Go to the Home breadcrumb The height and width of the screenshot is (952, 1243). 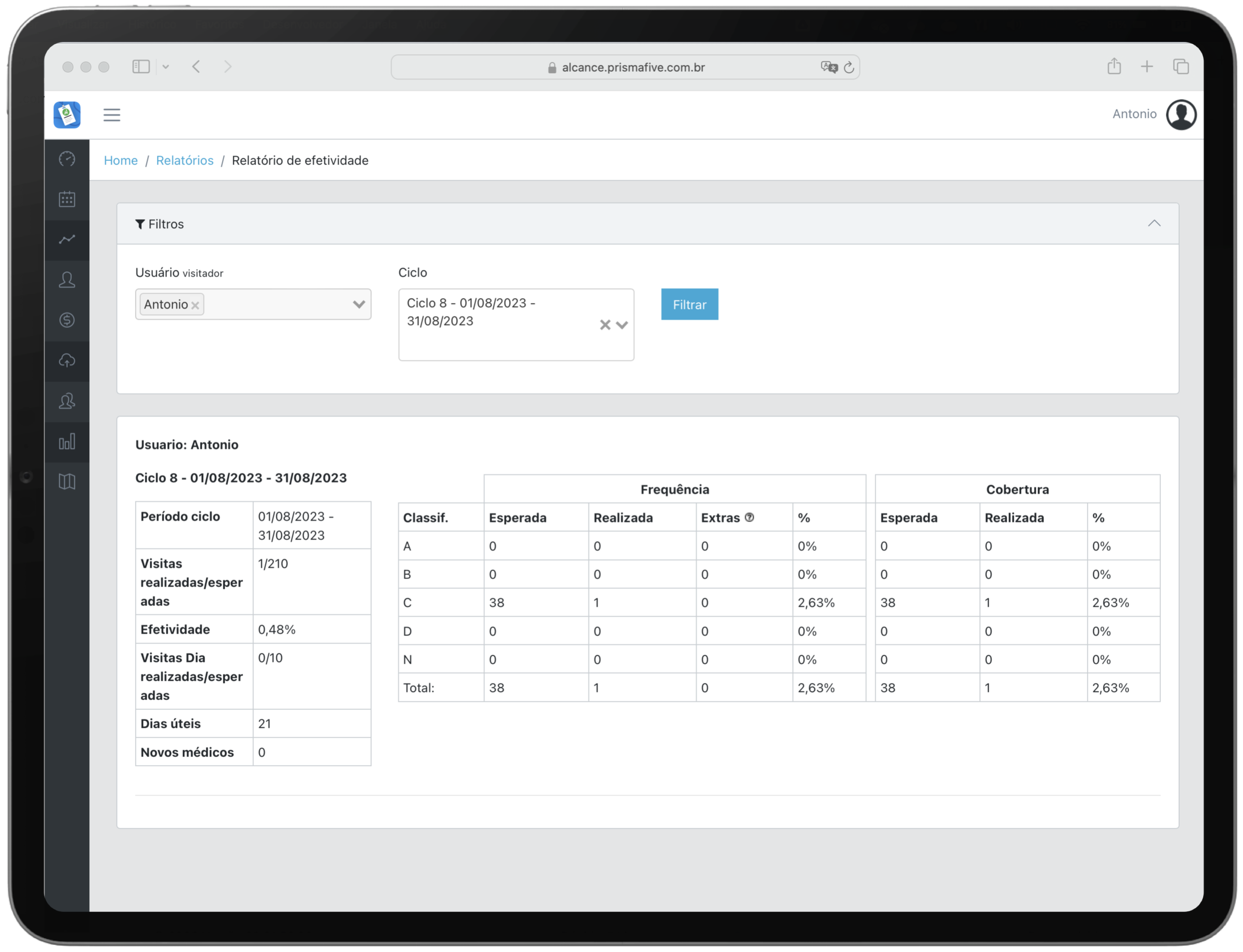point(121,160)
